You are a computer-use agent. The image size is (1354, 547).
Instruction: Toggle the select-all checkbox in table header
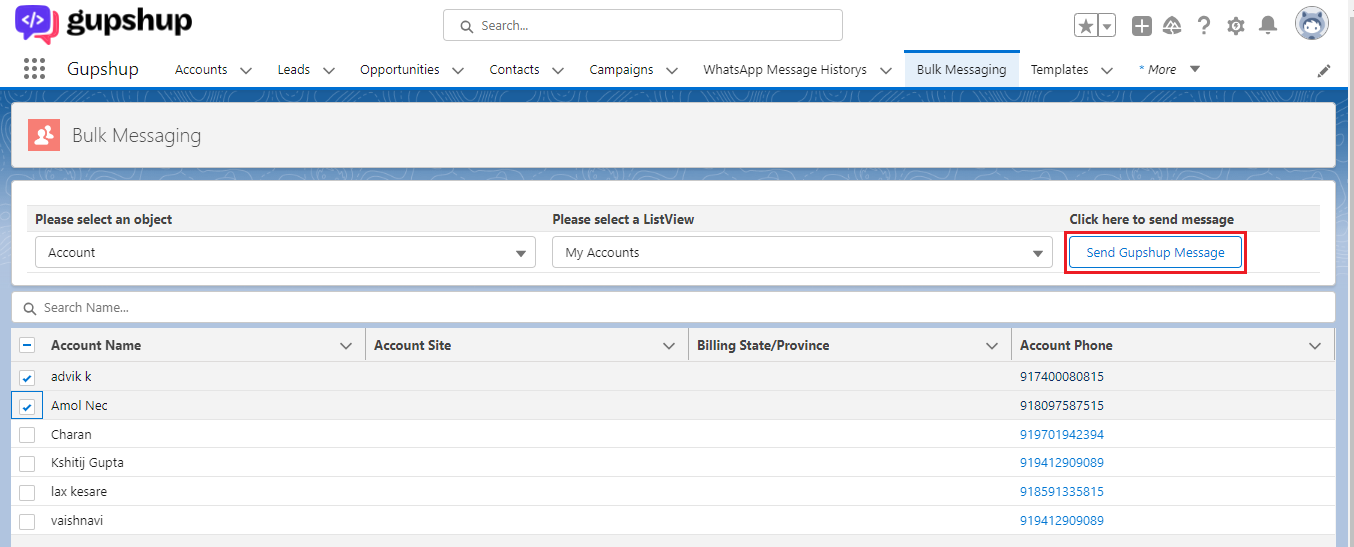(27, 345)
